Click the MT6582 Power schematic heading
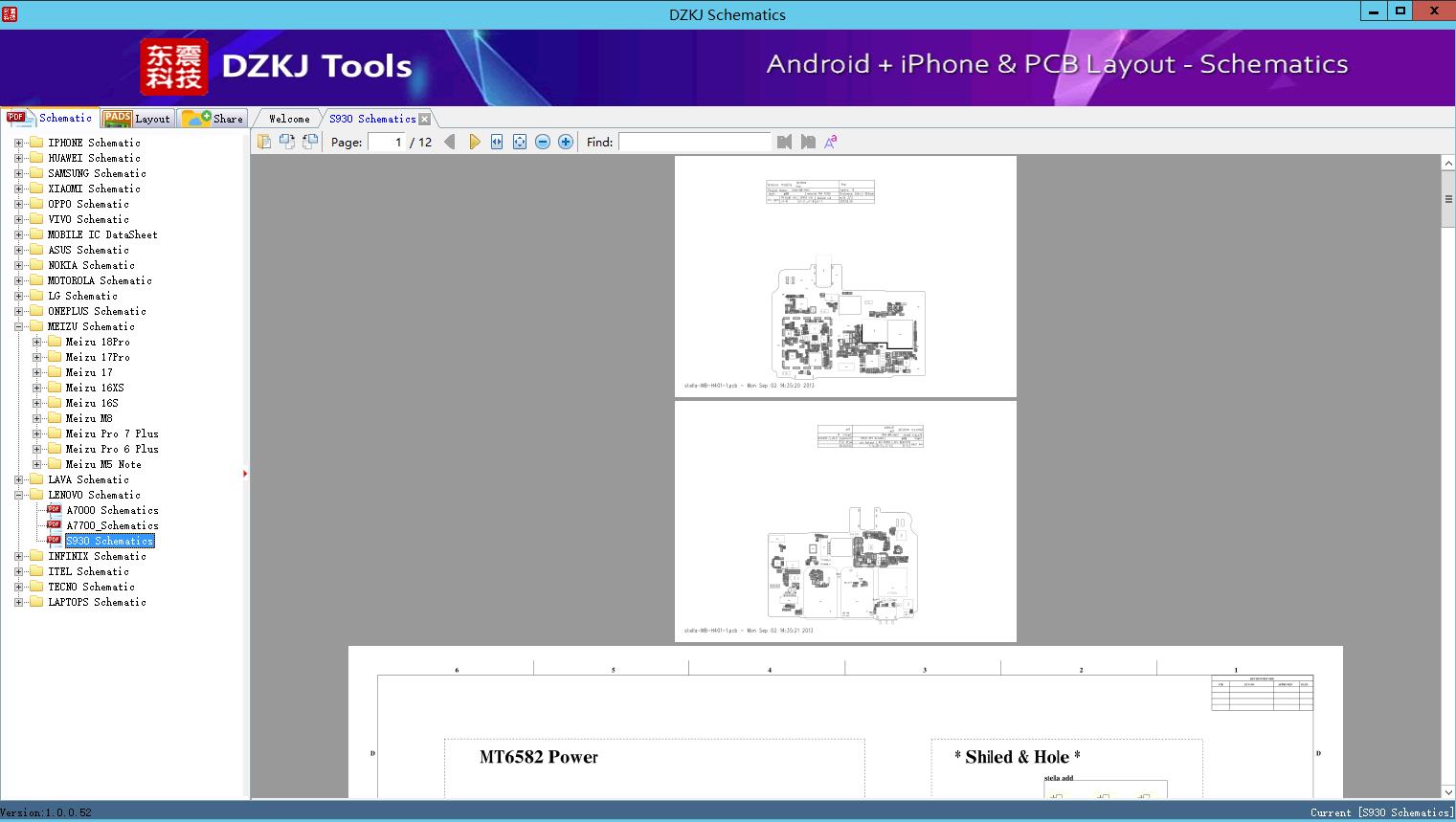The image size is (1456, 822). click(x=538, y=757)
